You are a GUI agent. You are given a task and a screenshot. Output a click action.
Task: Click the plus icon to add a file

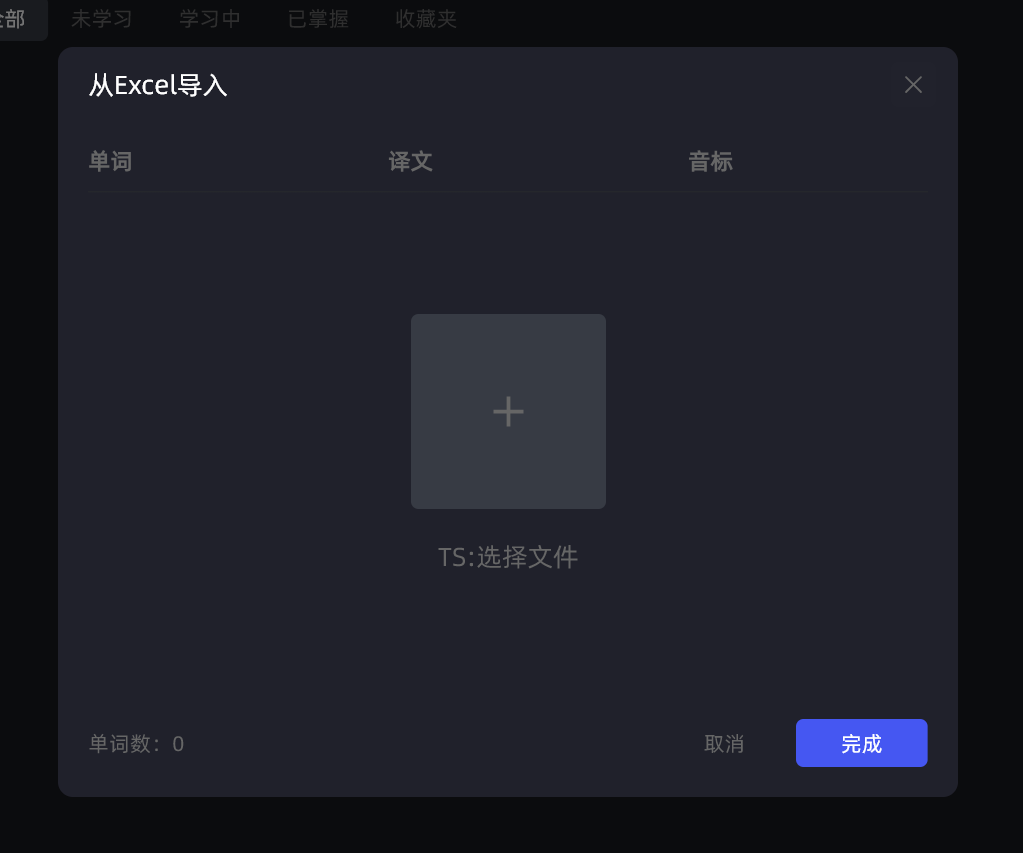(508, 412)
